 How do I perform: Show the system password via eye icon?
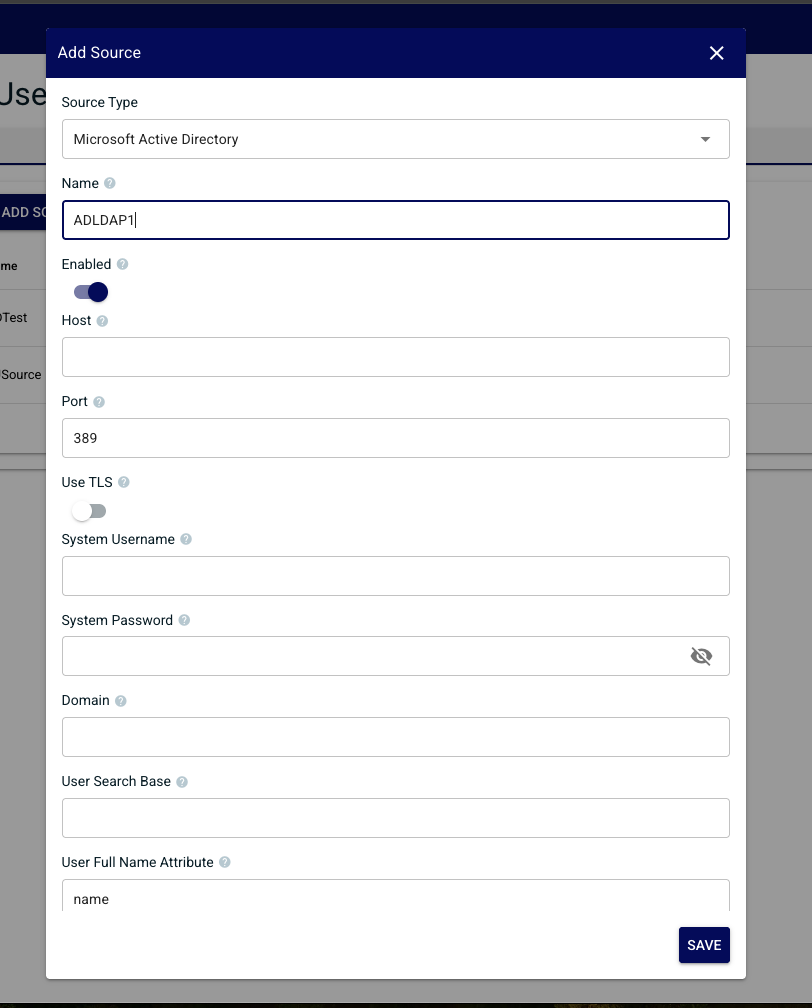coord(701,656)
